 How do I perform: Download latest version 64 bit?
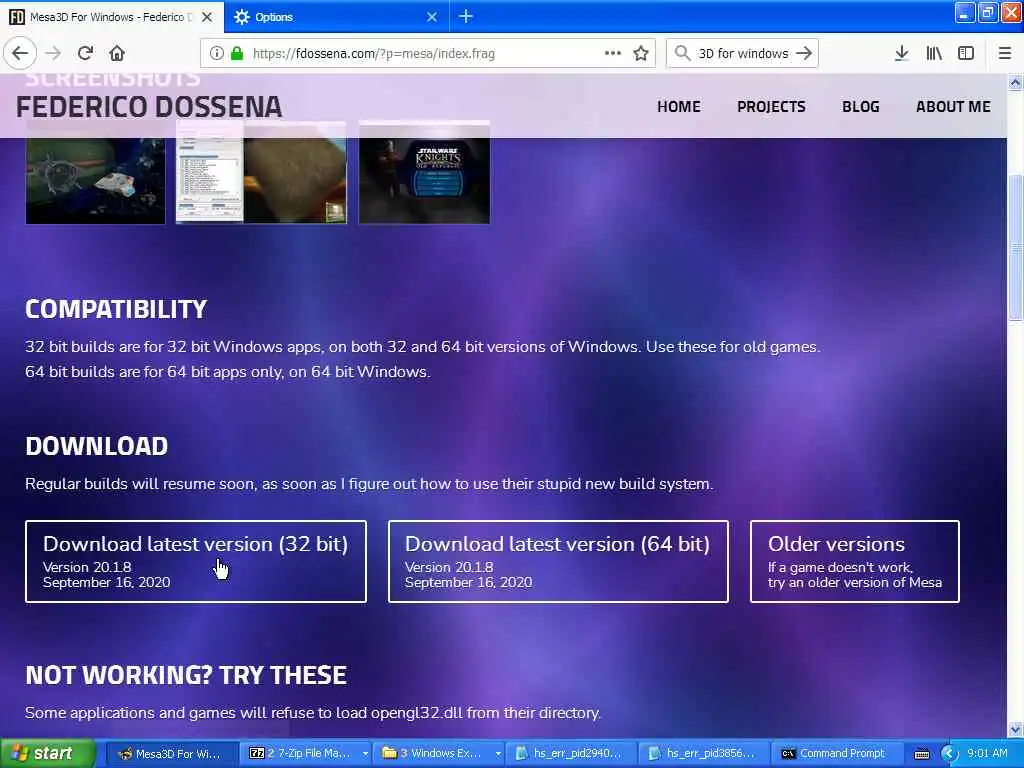(x=558, y=561)
